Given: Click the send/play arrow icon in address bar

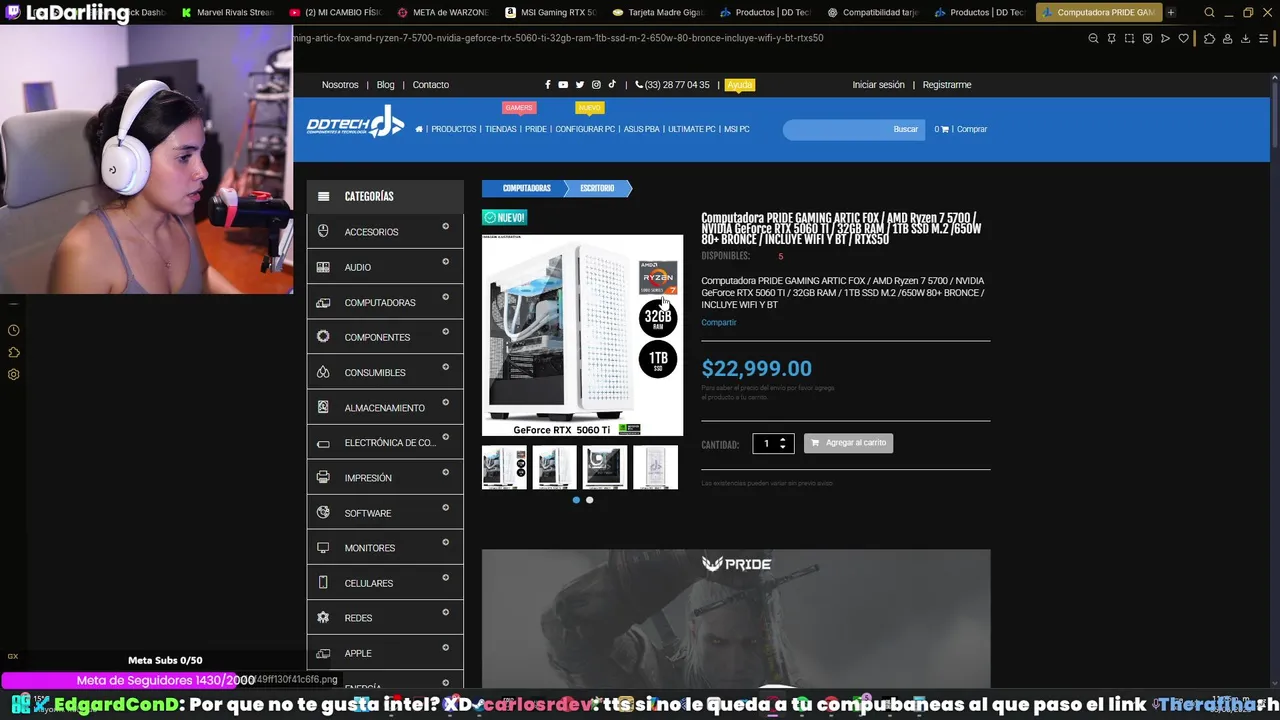Looking at the screenshot, I should [1165, 38].
